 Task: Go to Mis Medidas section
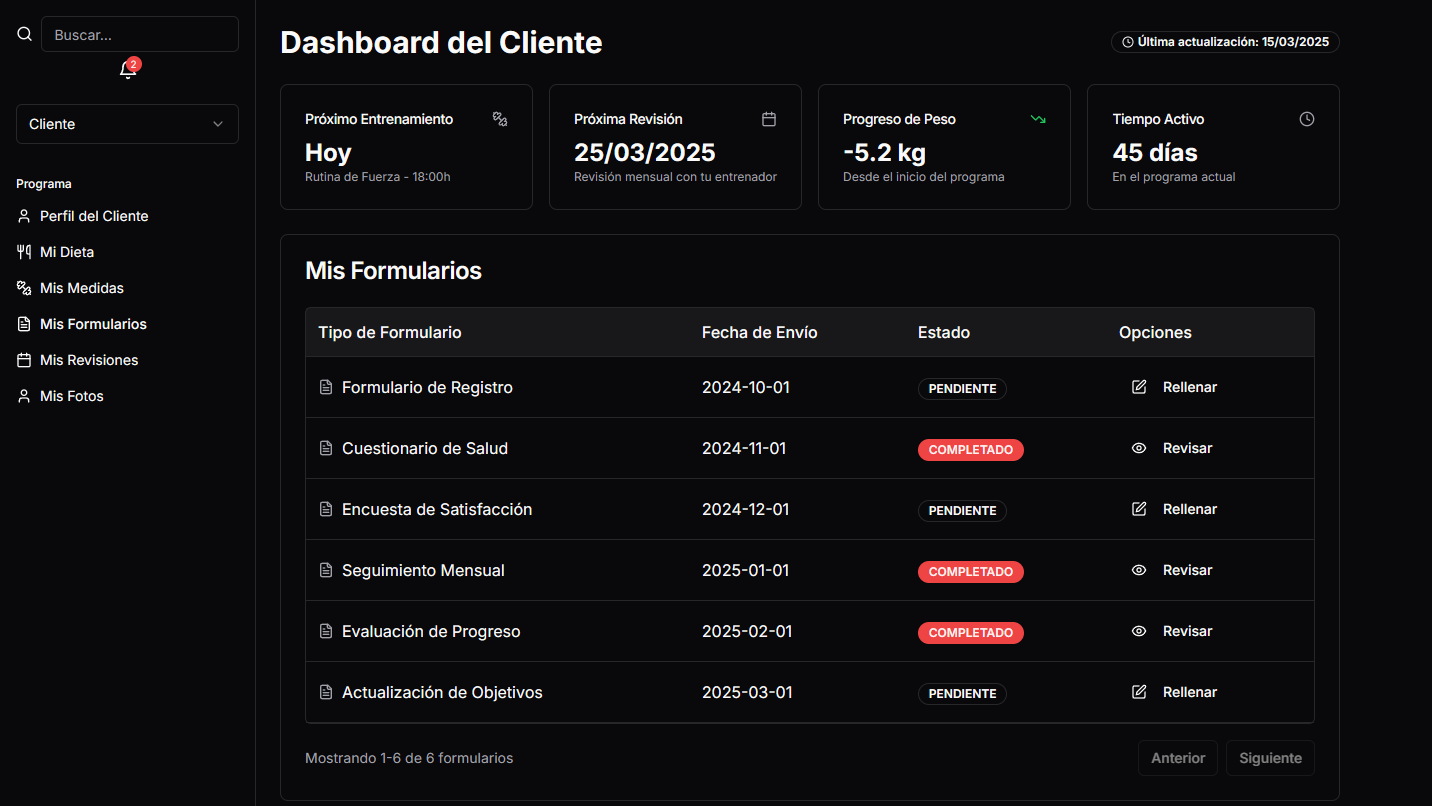(82, 288)
